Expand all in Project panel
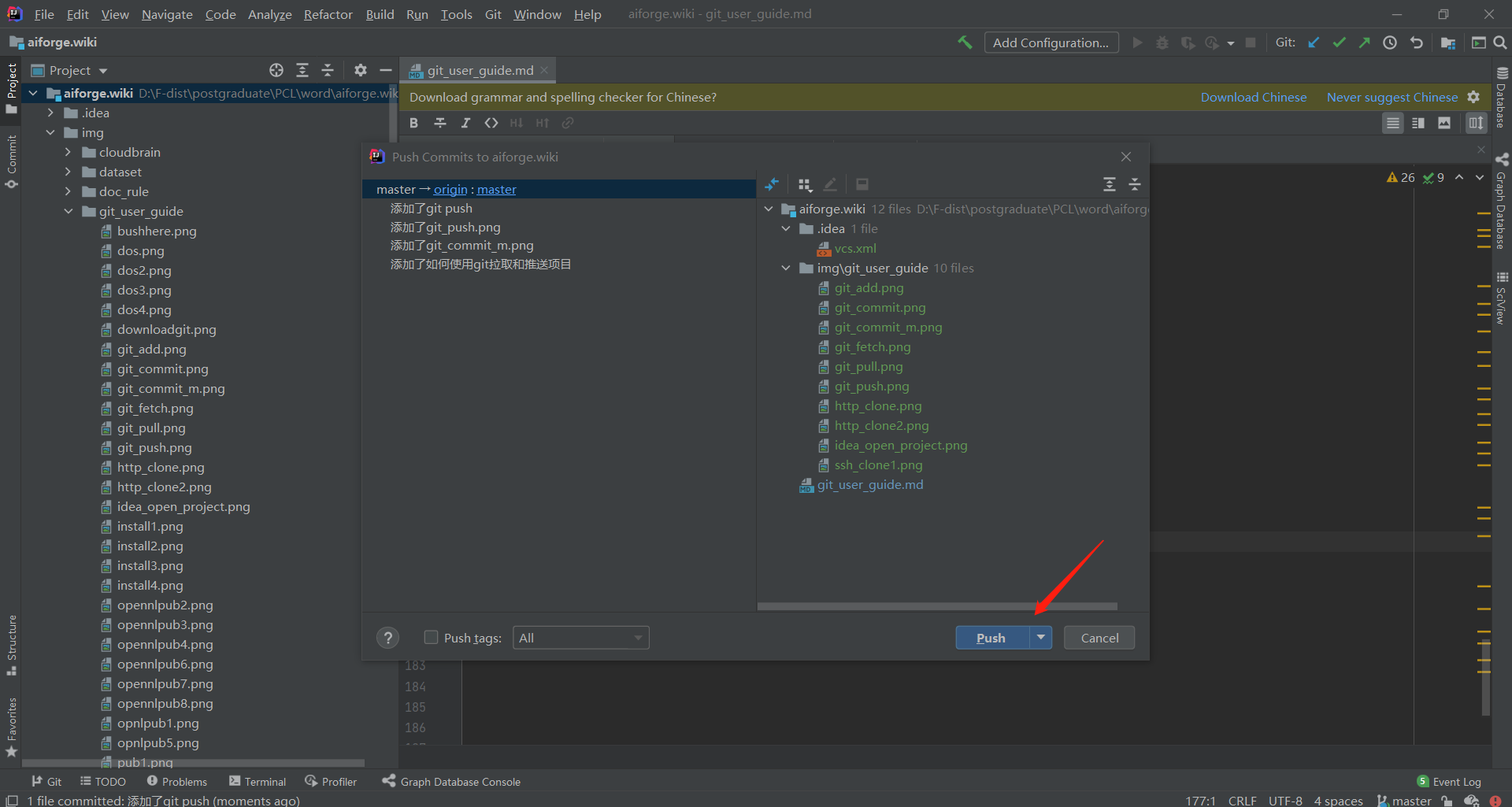 pos(302,70)
